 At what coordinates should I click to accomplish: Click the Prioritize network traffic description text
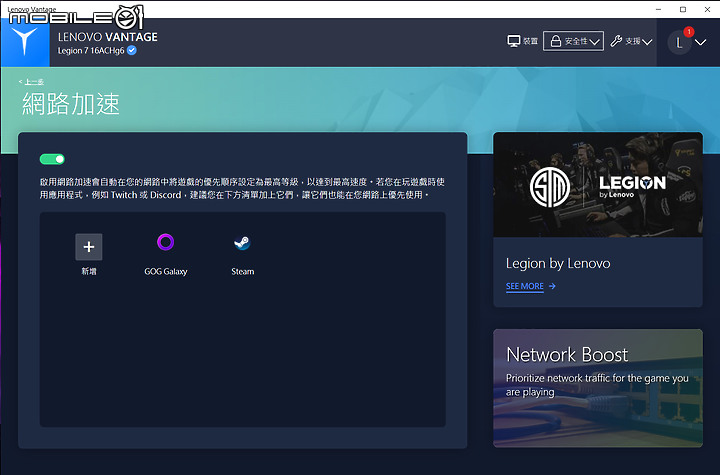597,385
